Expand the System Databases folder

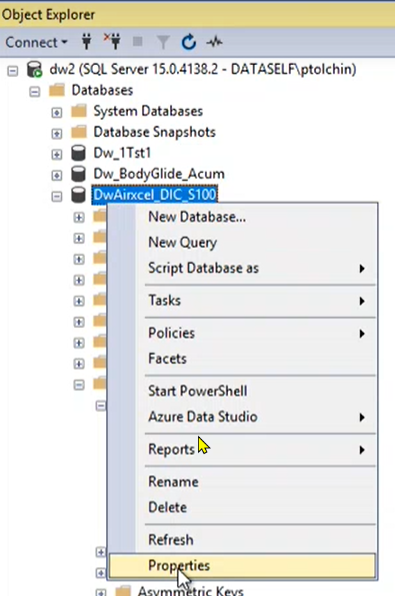pyautogui.click(x=57, y=113)
